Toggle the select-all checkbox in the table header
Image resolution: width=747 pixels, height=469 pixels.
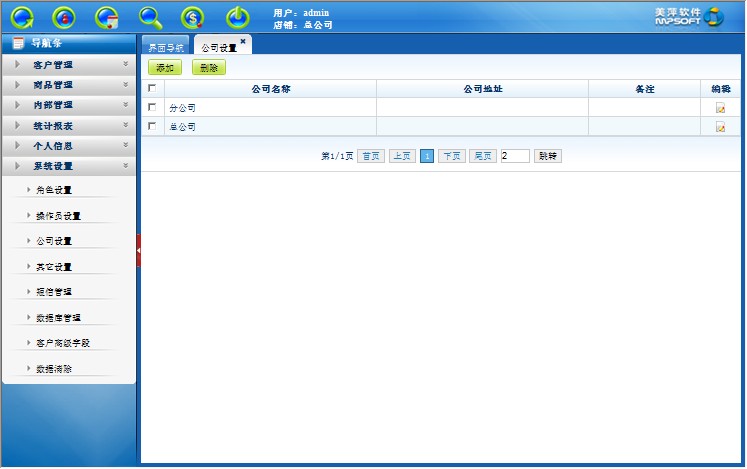point(152,89)
